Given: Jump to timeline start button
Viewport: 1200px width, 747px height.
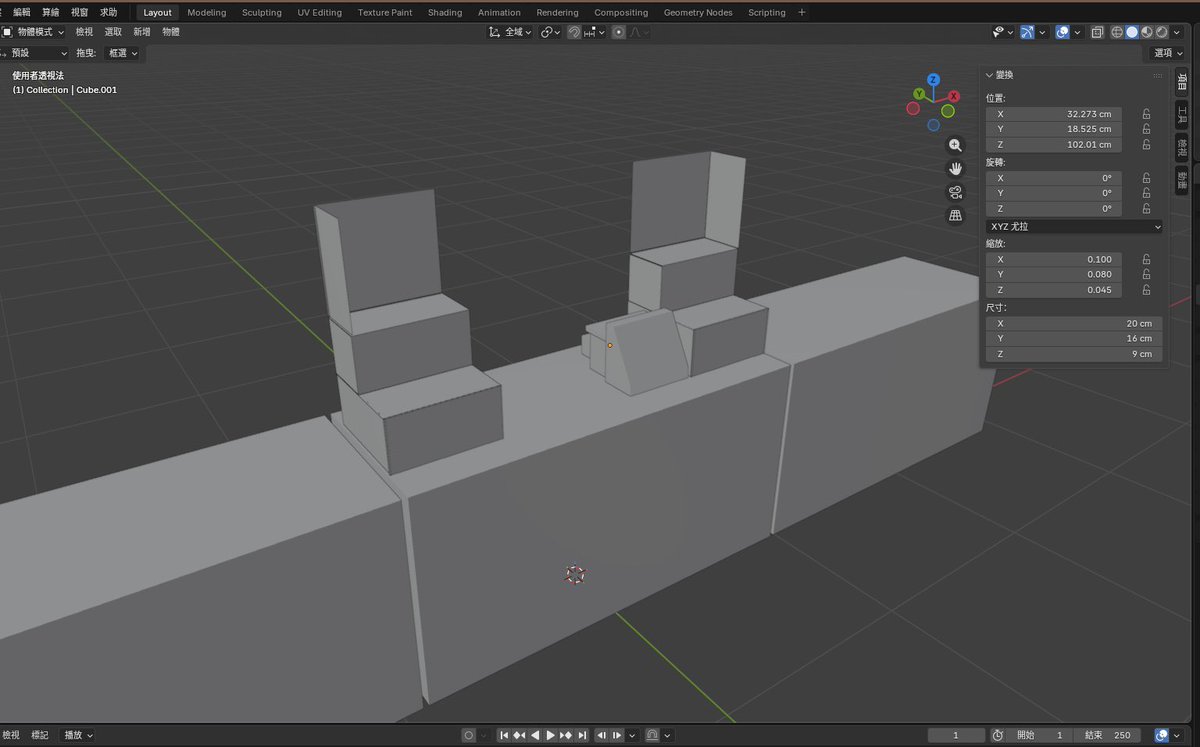Looking at the screenshot, I should click(x=505, y=735).
